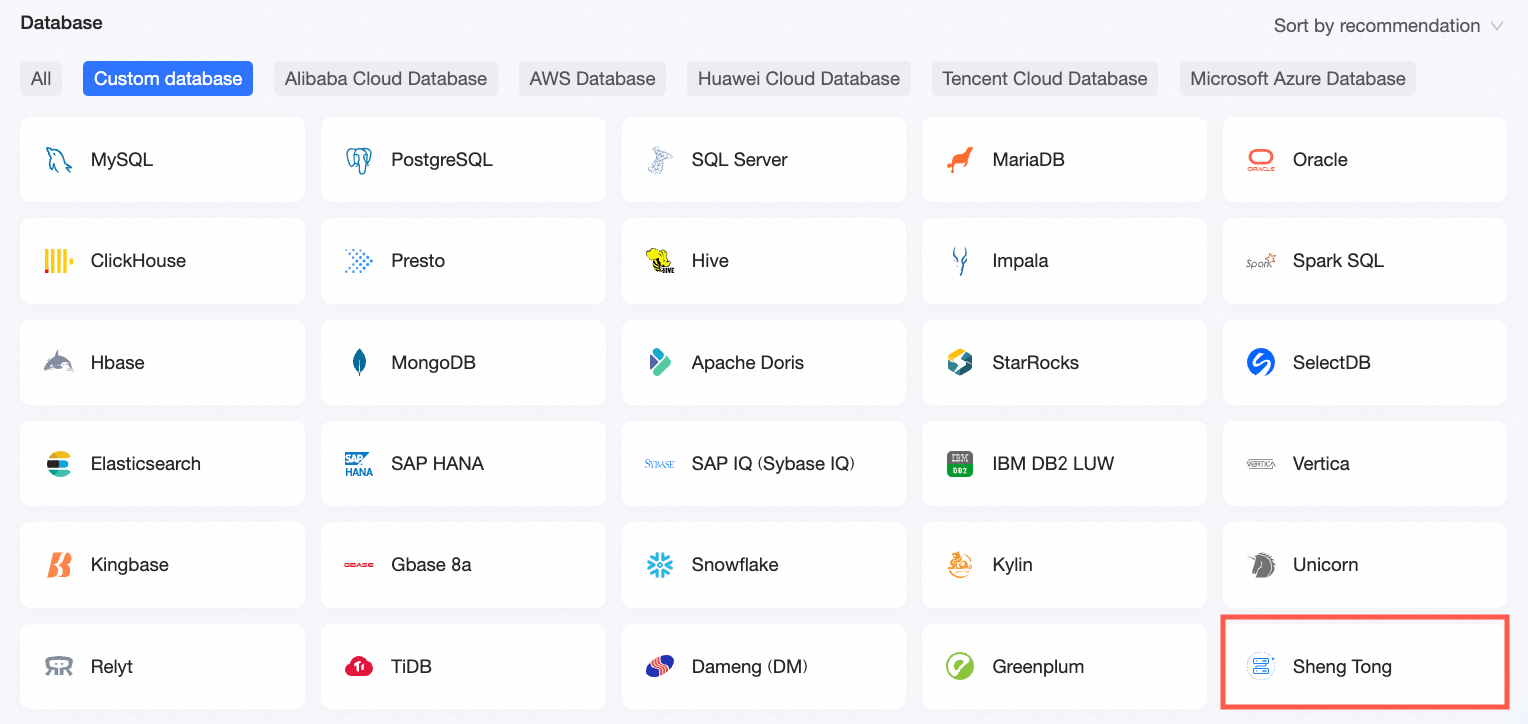This screenshot has height=724, width=1528.
Task: Click the Relyt logo icon
Action: tap(59, 666)
